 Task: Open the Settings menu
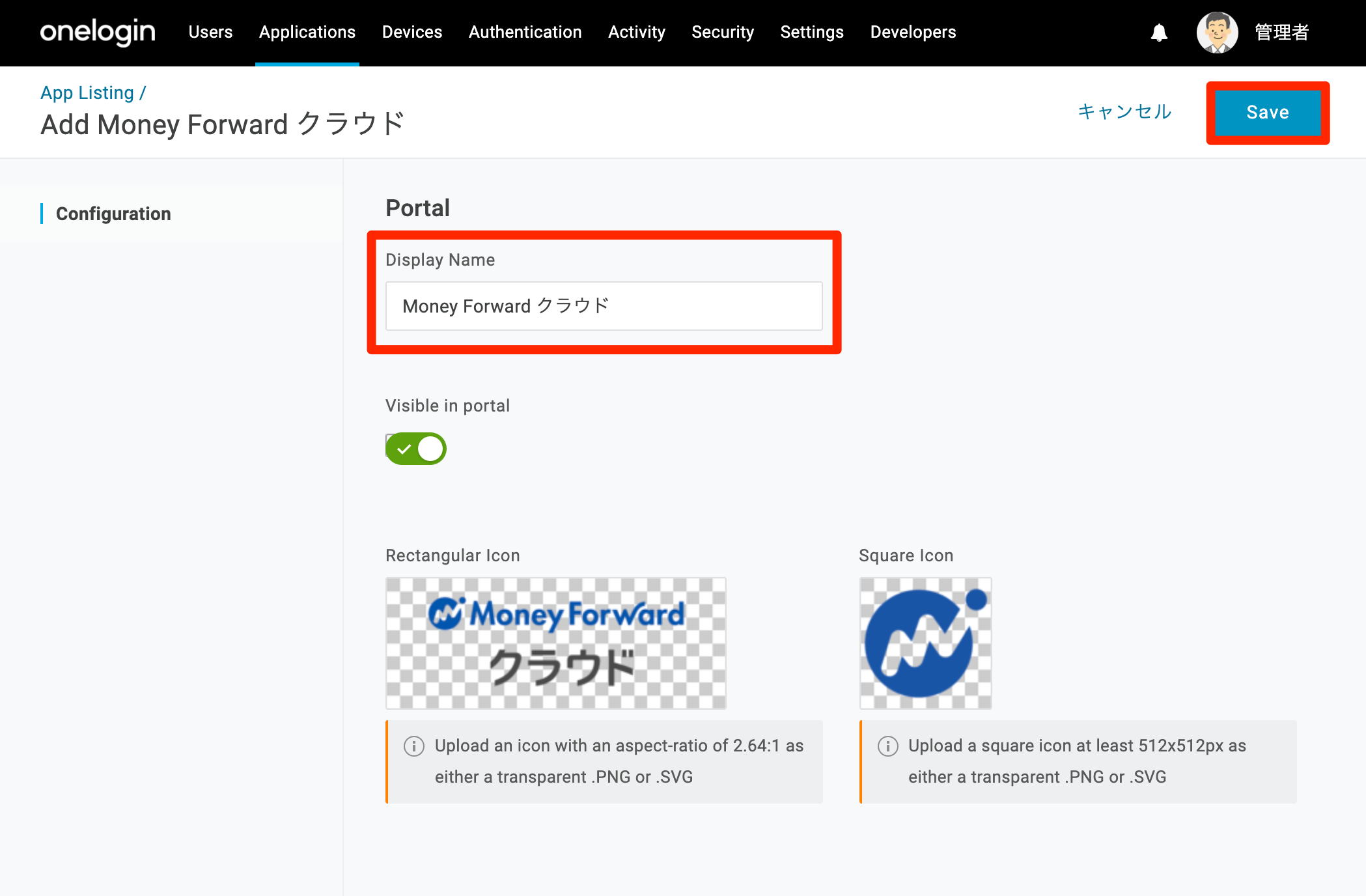click(812, 32)
